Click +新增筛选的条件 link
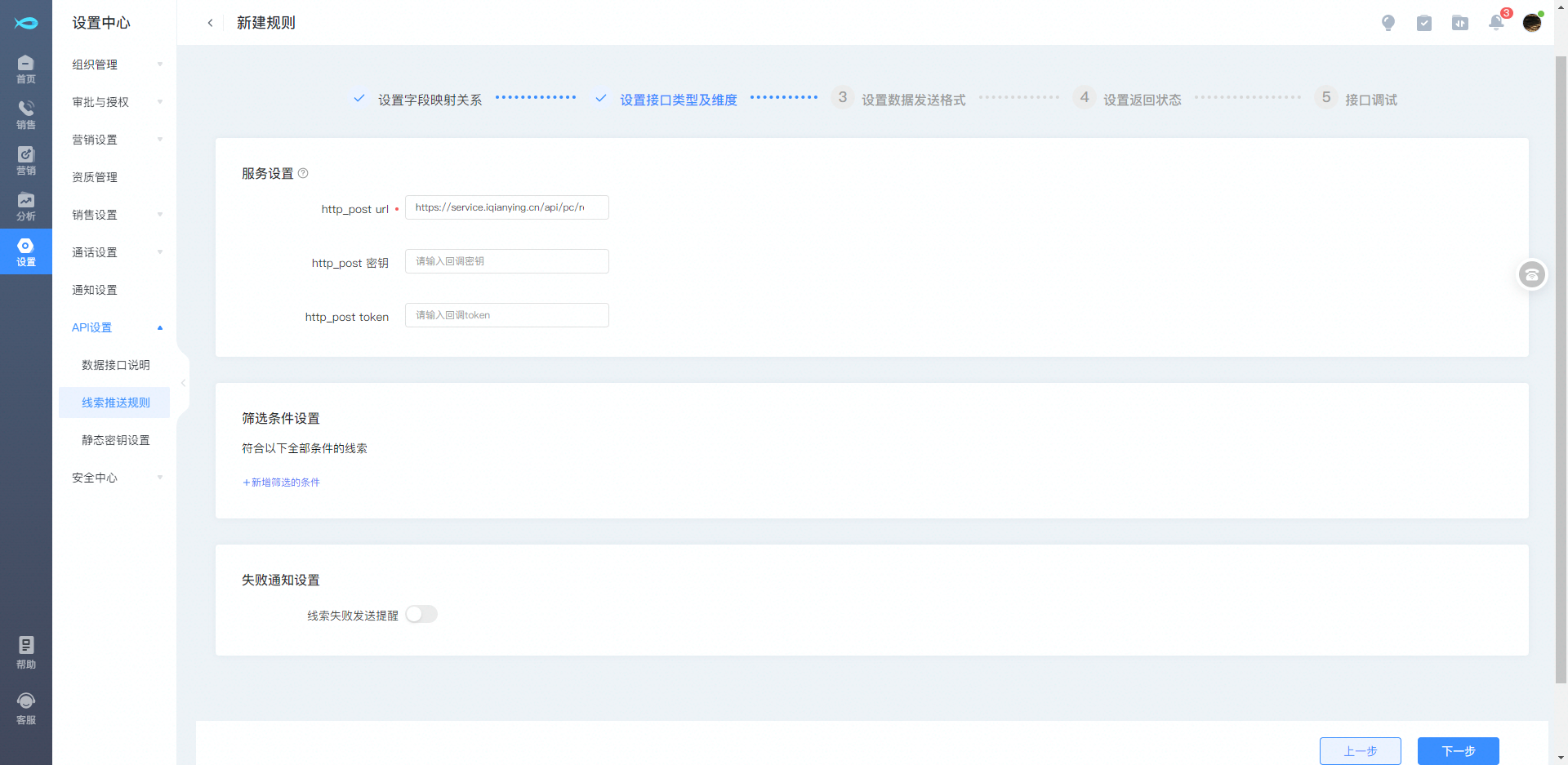1568x765 pixels. pos(281,483)
